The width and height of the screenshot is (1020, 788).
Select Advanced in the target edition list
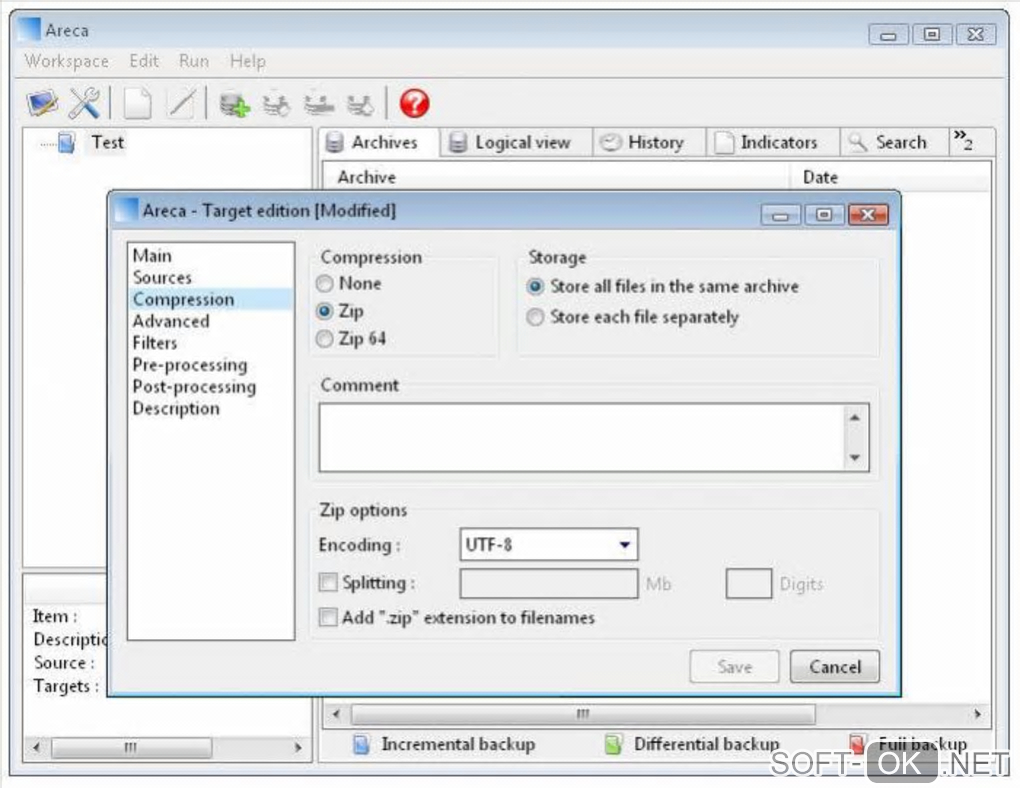[211, 321]
